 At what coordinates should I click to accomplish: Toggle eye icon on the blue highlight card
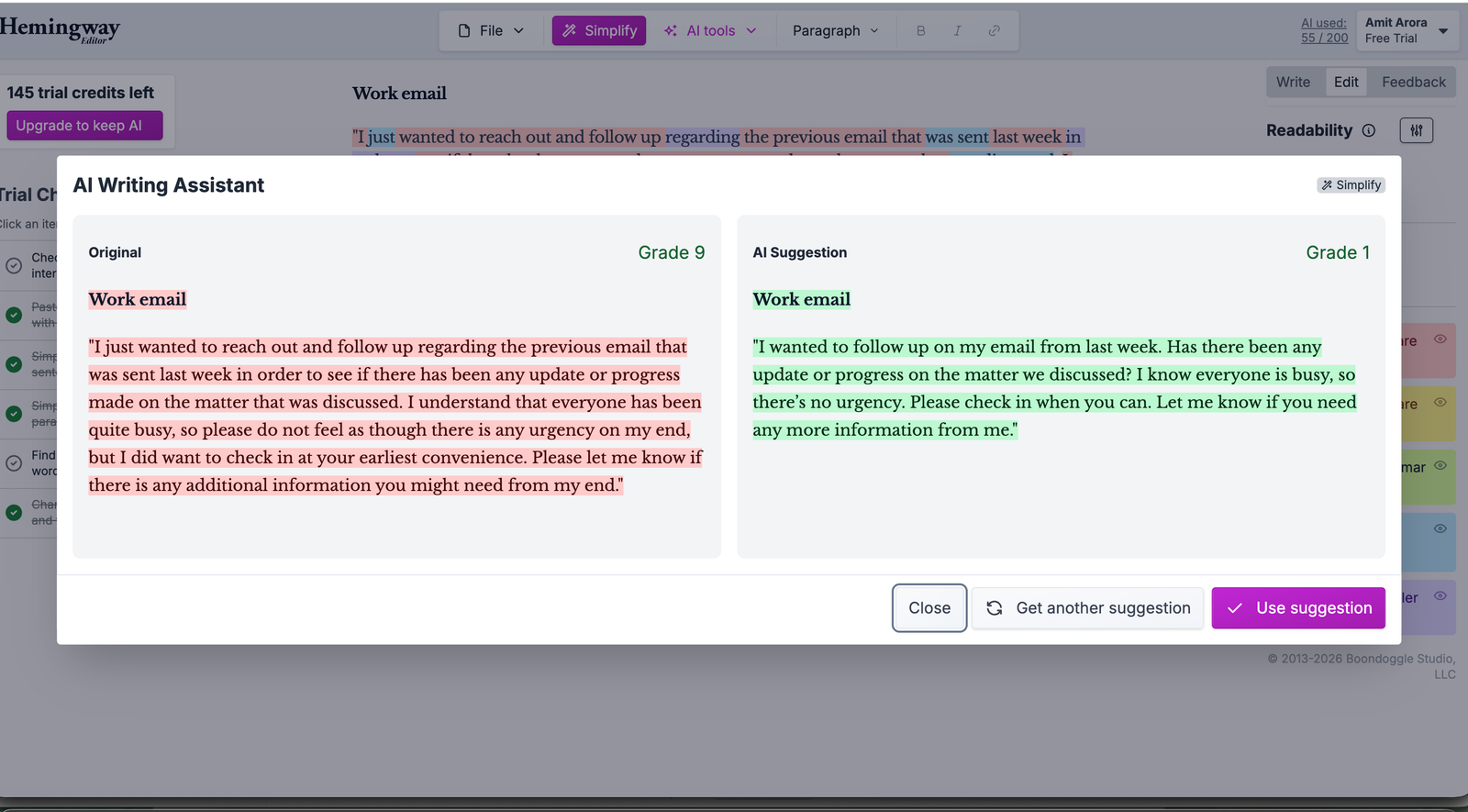tap(1440, 528)
